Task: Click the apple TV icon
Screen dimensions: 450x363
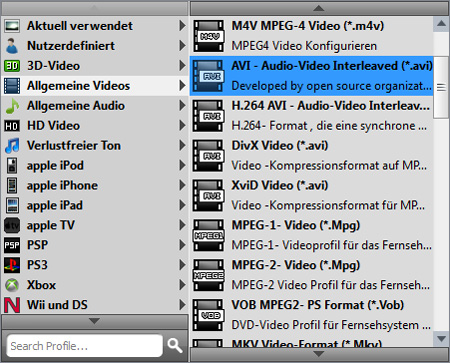Action: (x=12, y=226)
